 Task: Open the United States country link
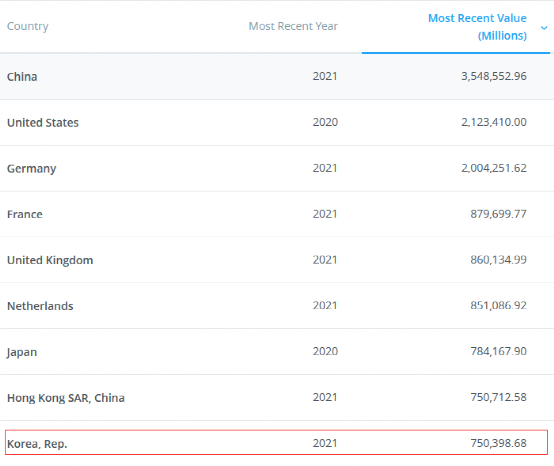click(43, 123)
